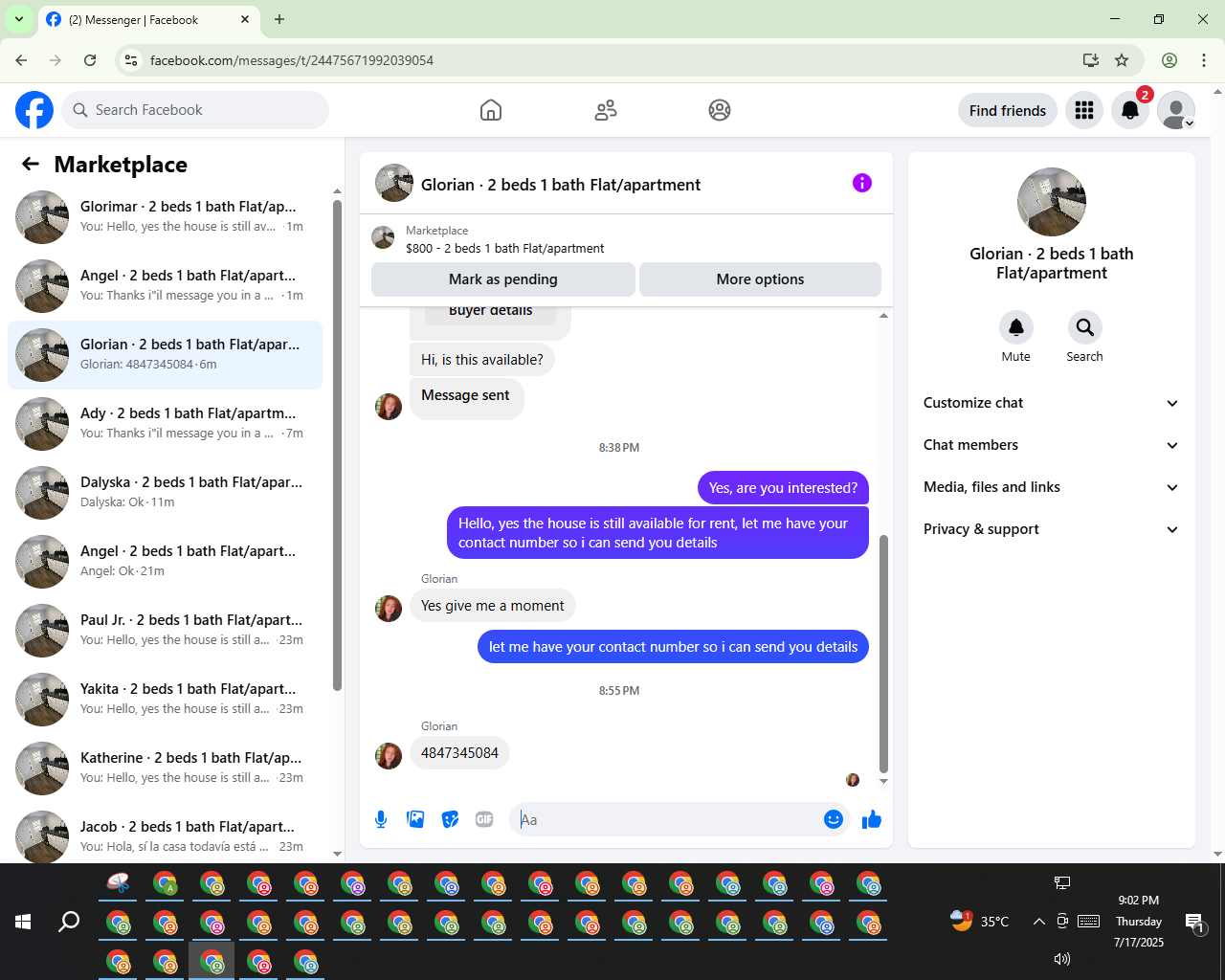Screen dimensions: 1225x980
Task: Open the tab search dropdown arrow
Action: pyautogui.click(x=19, y=19)
